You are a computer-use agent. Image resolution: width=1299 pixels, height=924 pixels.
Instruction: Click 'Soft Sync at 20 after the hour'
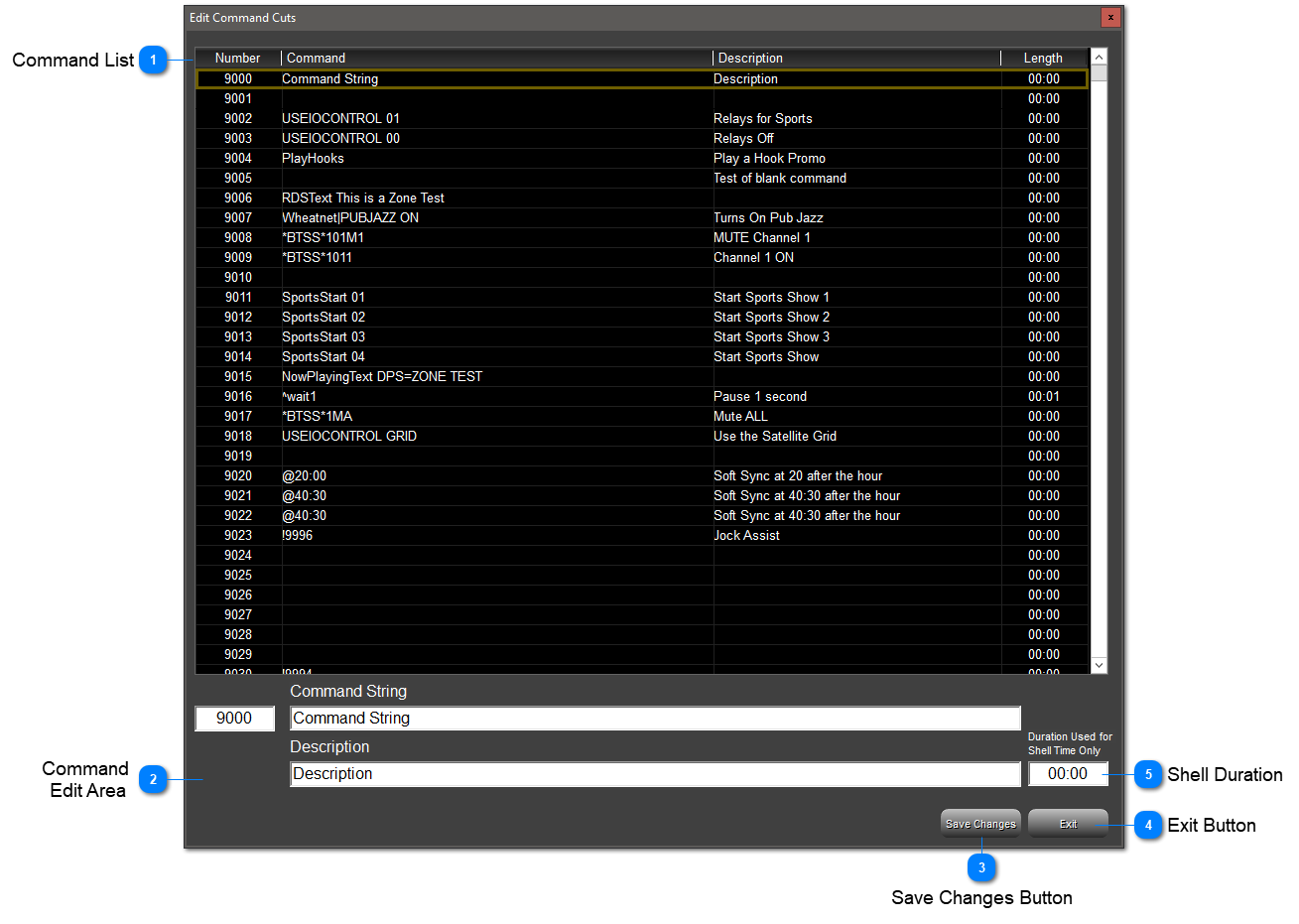pos(798,476)
